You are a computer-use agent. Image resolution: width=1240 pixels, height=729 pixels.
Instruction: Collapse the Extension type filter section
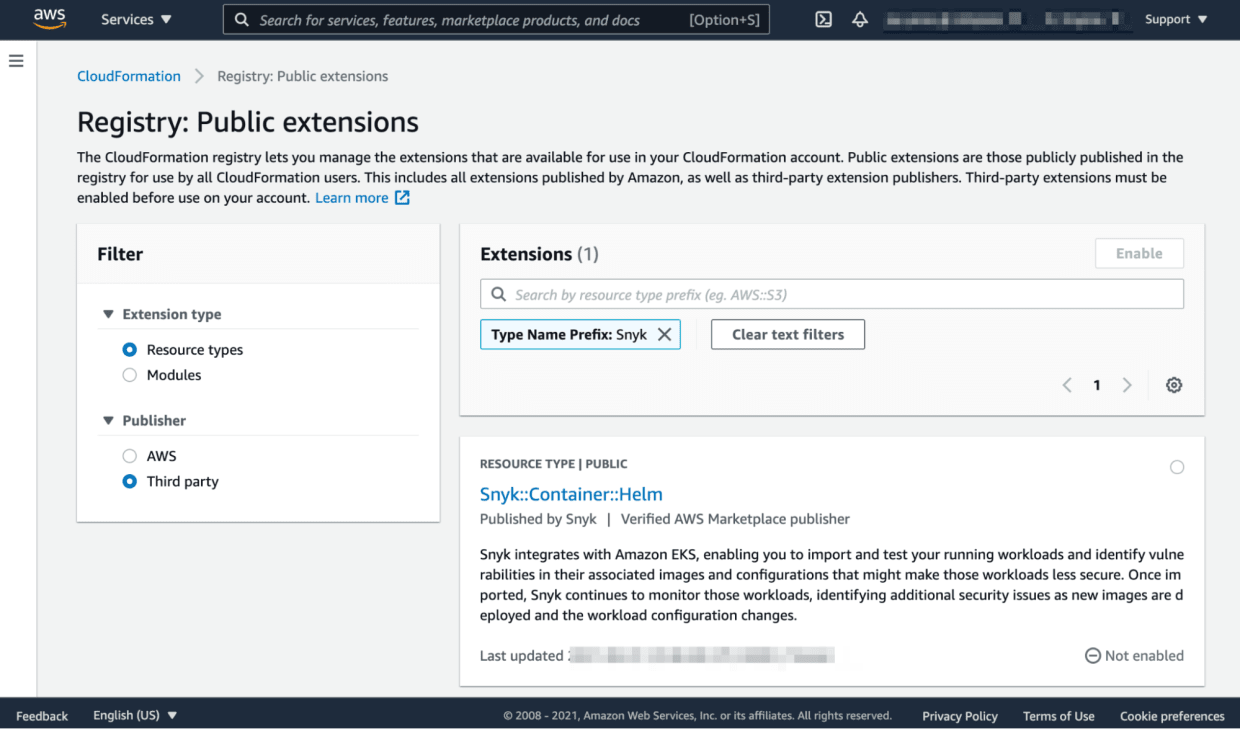tap(108, 314)
